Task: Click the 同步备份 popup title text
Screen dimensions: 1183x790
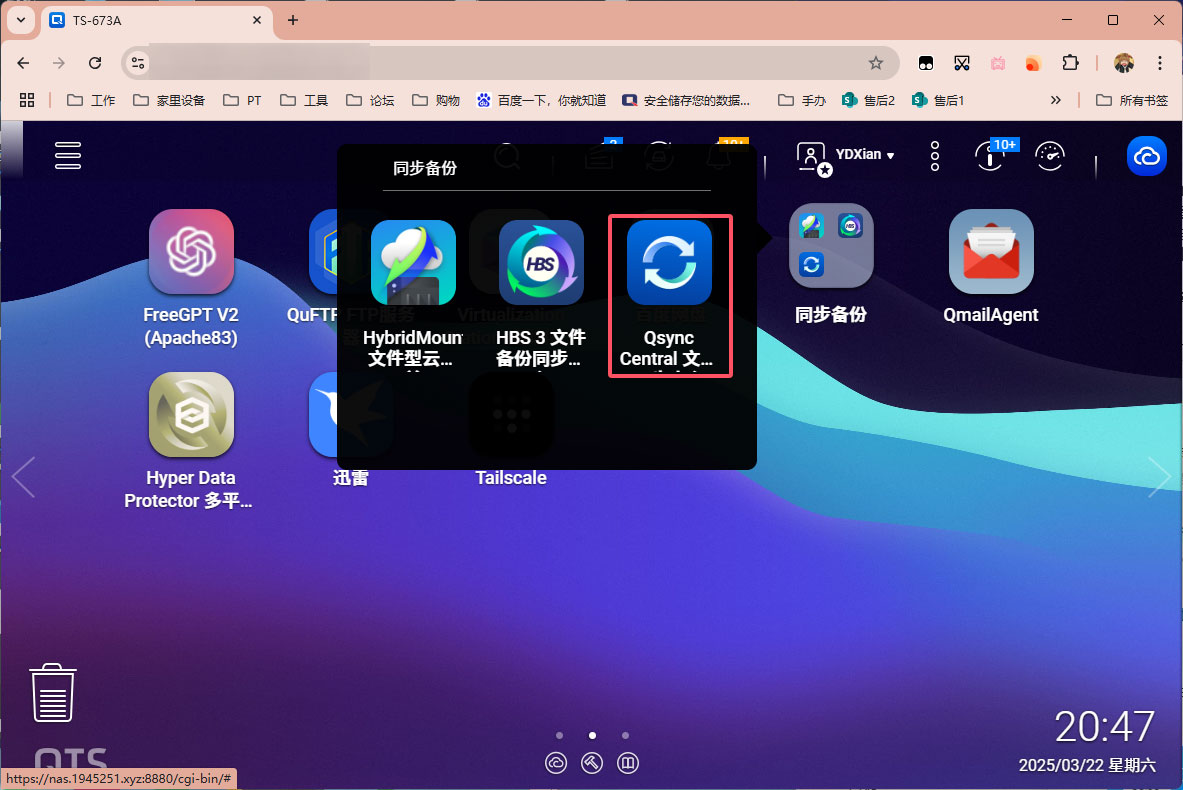Action: (425, 168)
